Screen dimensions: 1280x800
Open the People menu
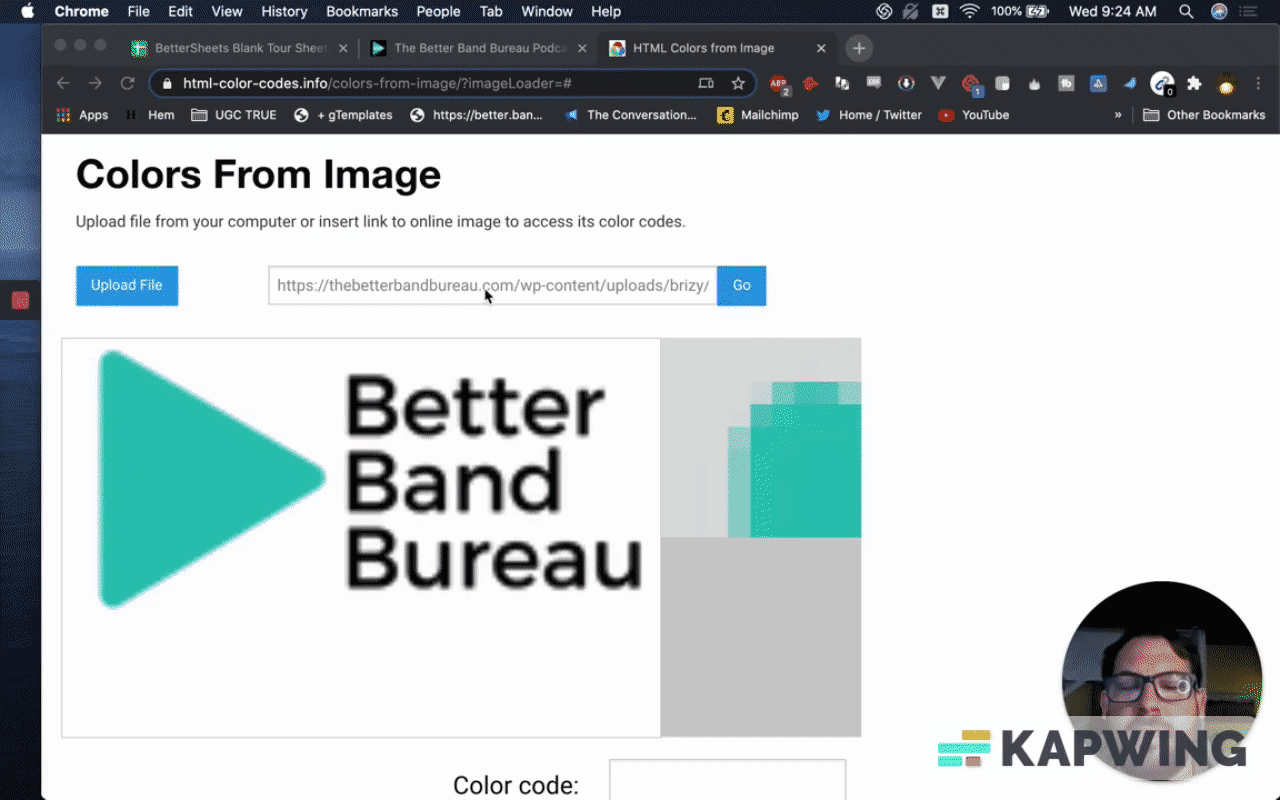click(x=438, y=12)
